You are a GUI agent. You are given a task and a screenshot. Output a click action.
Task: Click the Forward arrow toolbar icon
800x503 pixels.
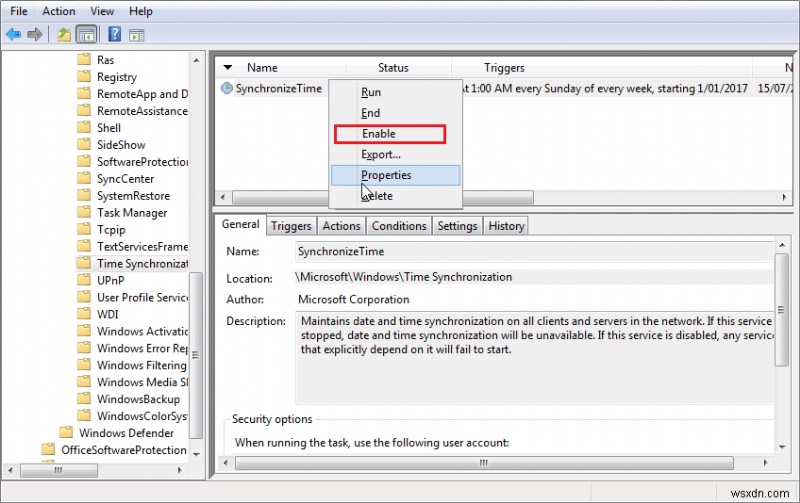tap(35, 35)
